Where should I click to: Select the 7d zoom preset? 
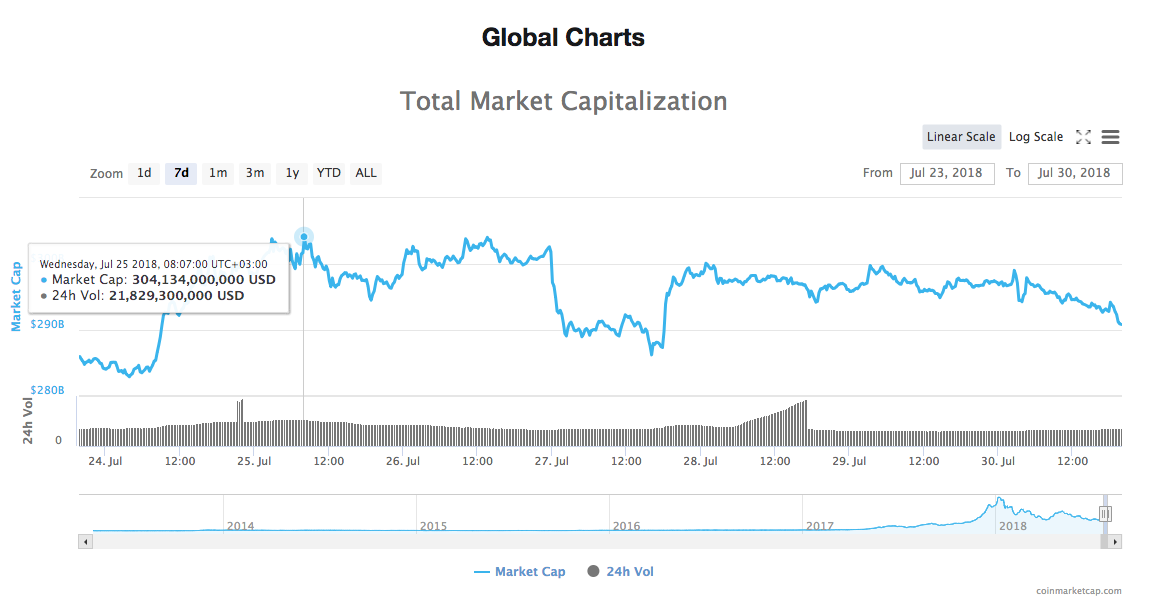[181, 173]
